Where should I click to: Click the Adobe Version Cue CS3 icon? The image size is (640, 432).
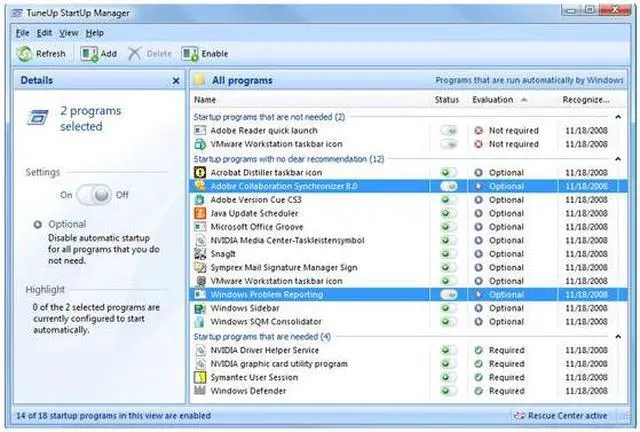click(x=200, y=200)
